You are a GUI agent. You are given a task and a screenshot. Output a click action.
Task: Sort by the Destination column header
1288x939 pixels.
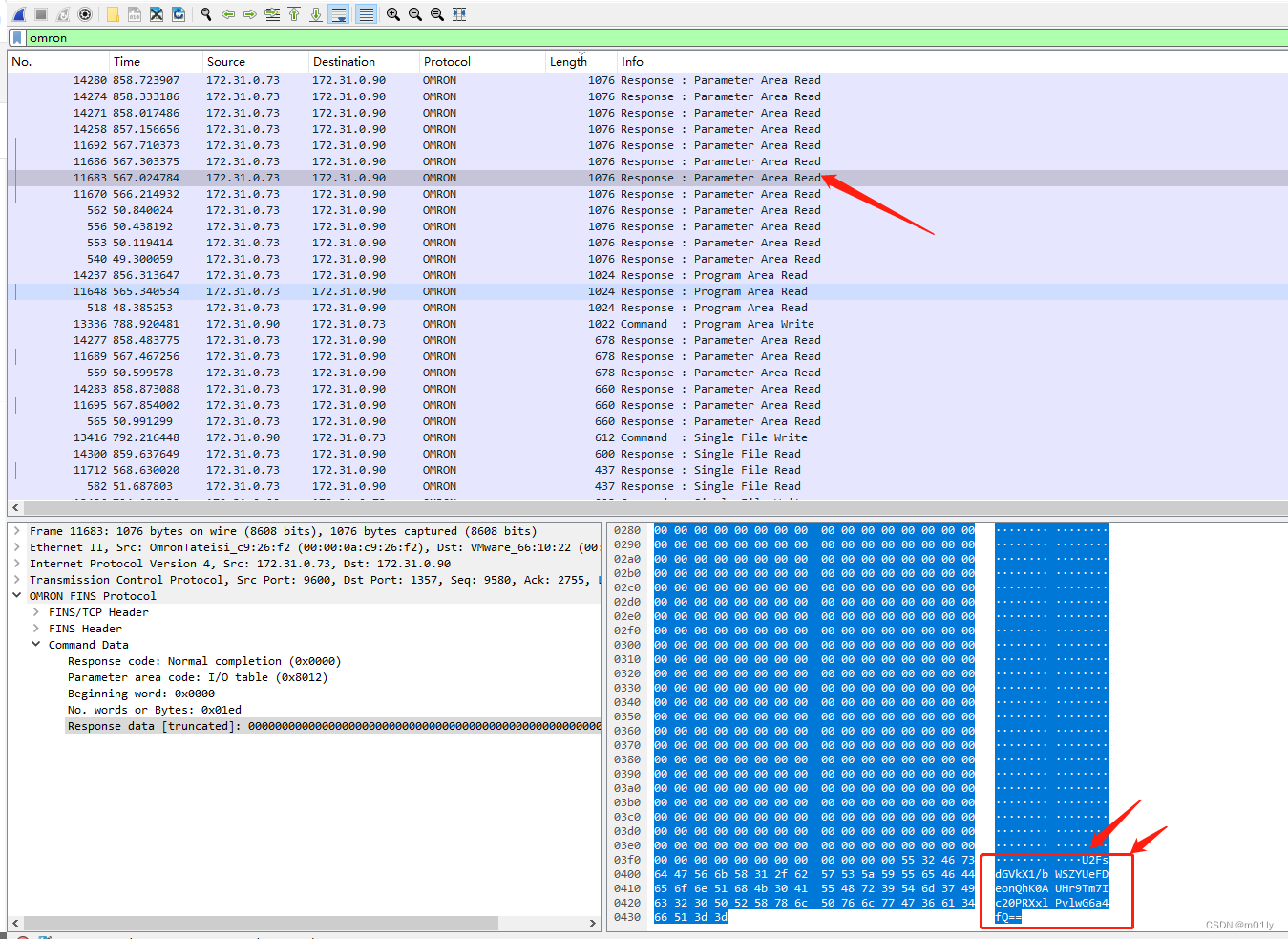click(365, 61)
